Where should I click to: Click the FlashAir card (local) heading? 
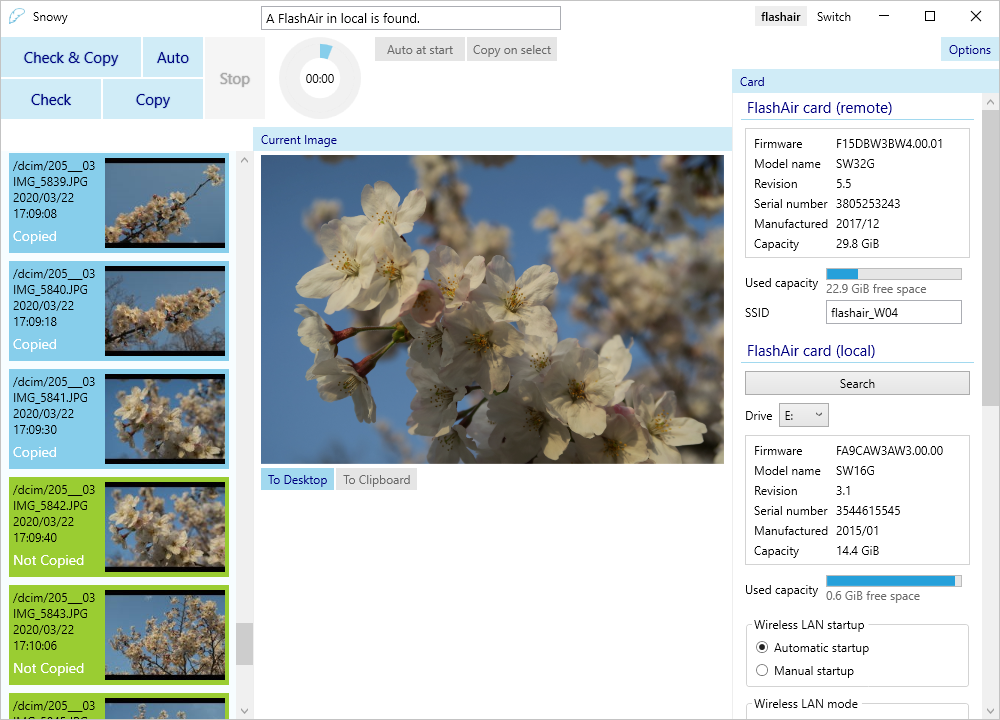pos(811,351)
